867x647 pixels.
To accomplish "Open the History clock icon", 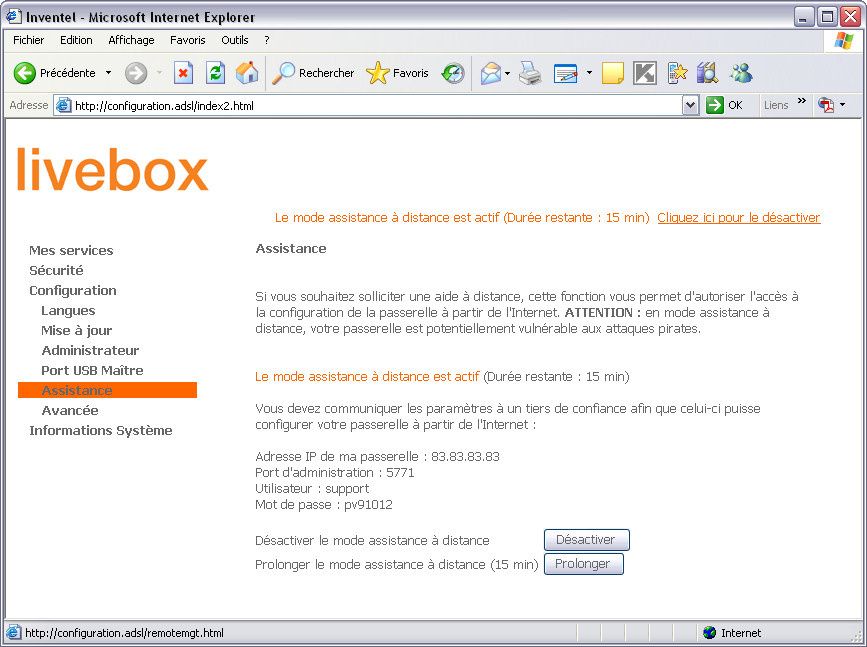I will click(453, 73).
